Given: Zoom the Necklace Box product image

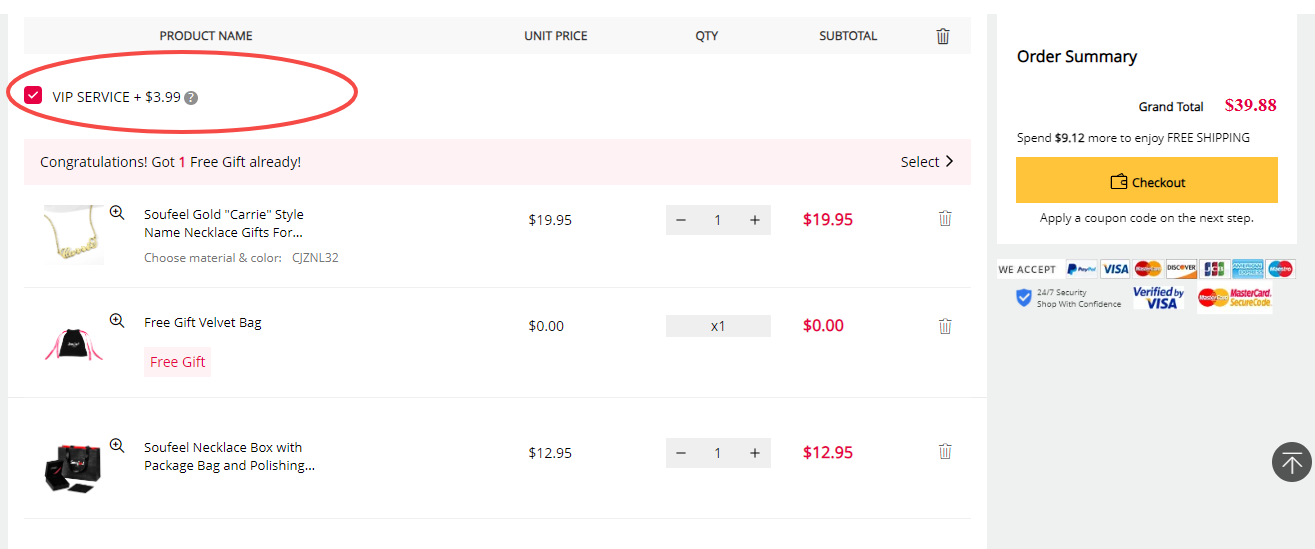Looking at the screenshot, I should pos(117,446).
